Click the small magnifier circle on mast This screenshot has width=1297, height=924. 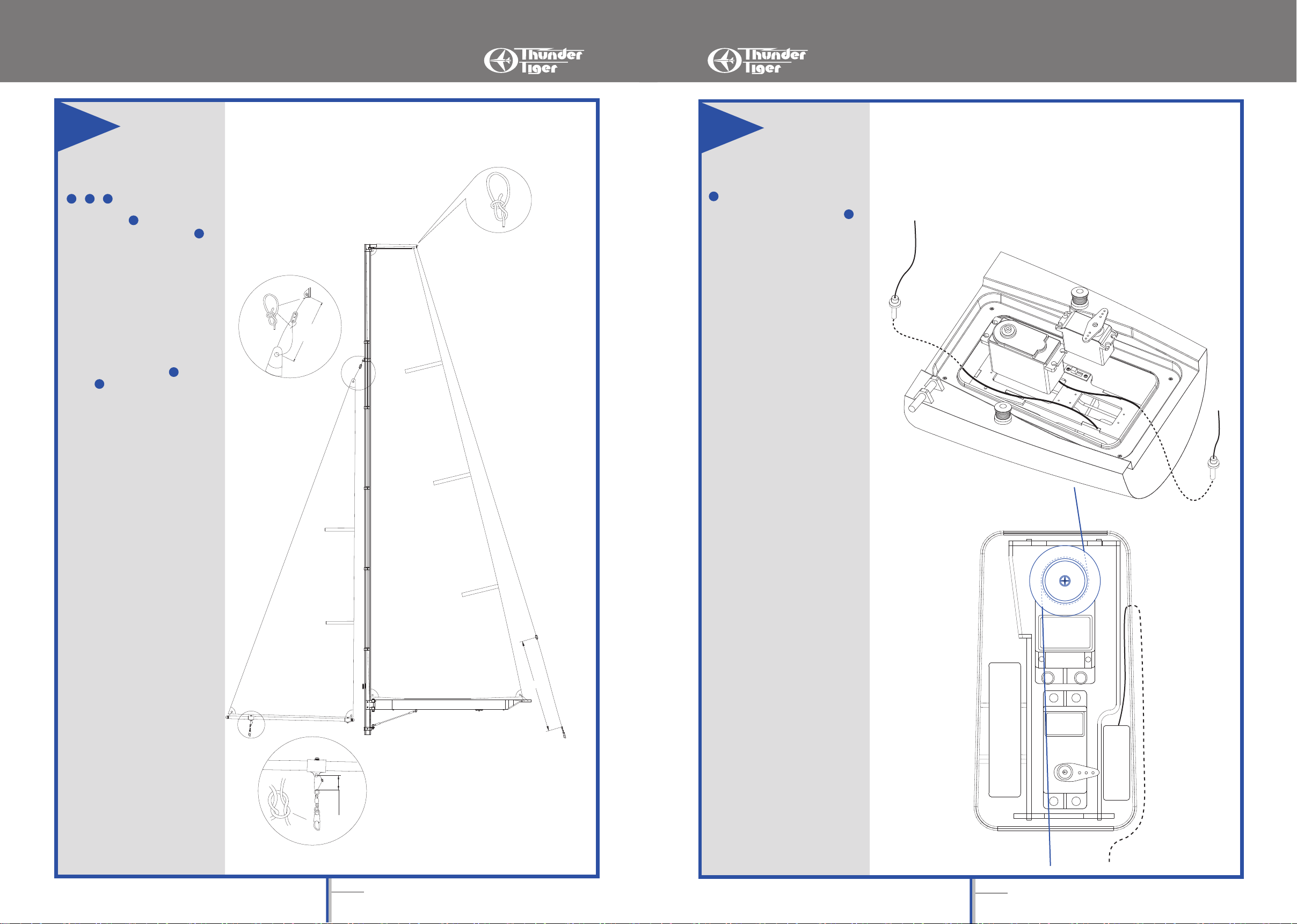point(358,373)
